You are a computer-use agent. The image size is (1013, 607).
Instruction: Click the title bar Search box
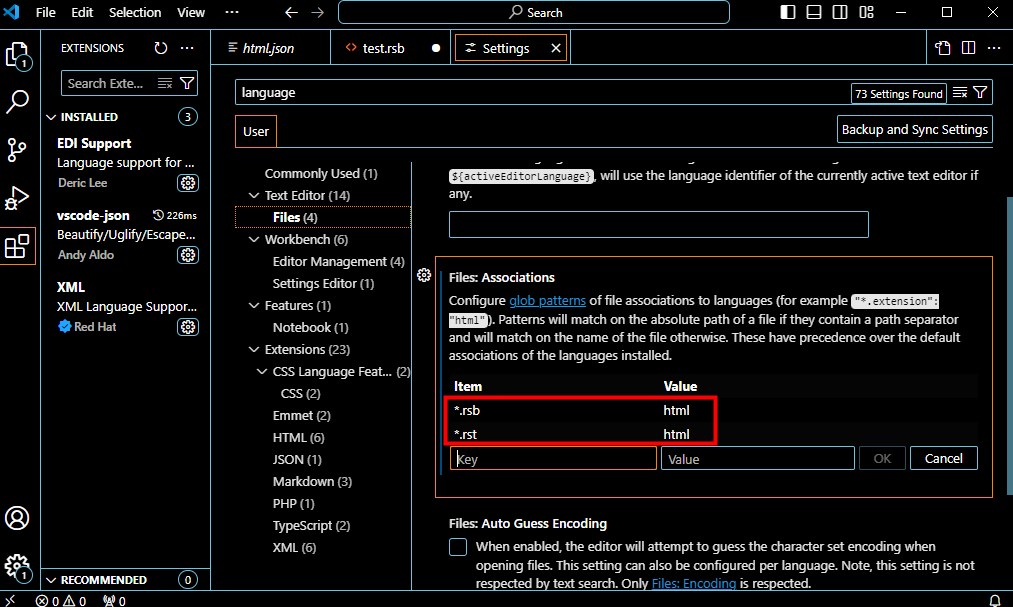534,12
